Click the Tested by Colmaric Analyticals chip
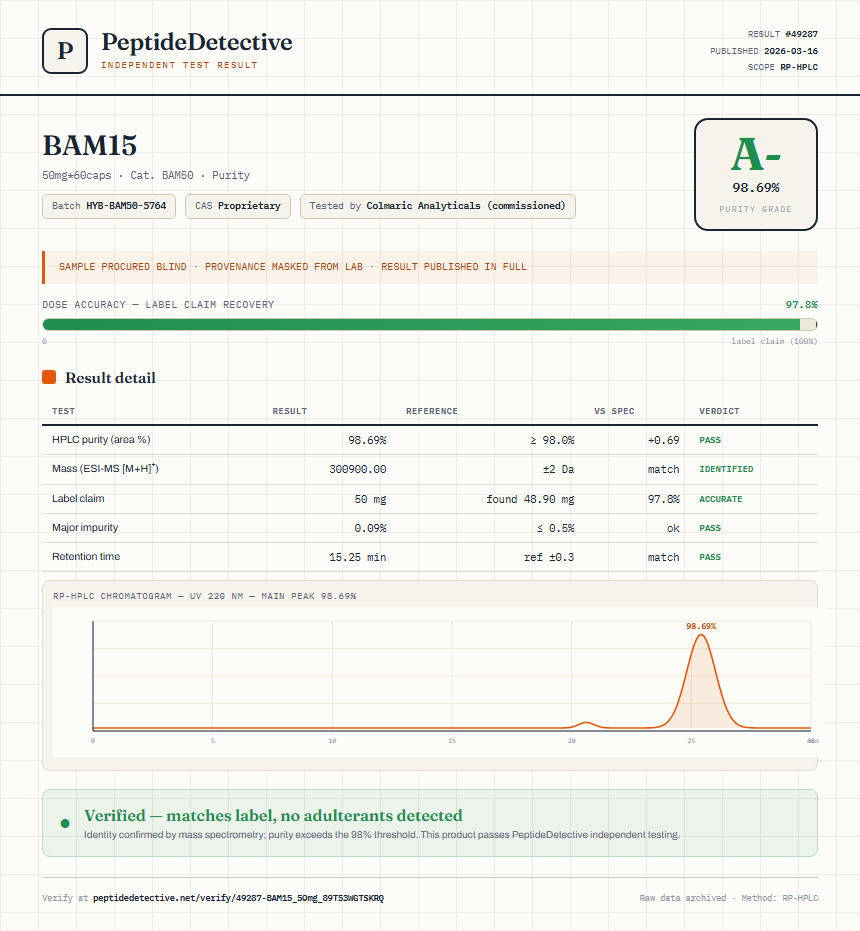 438,206
